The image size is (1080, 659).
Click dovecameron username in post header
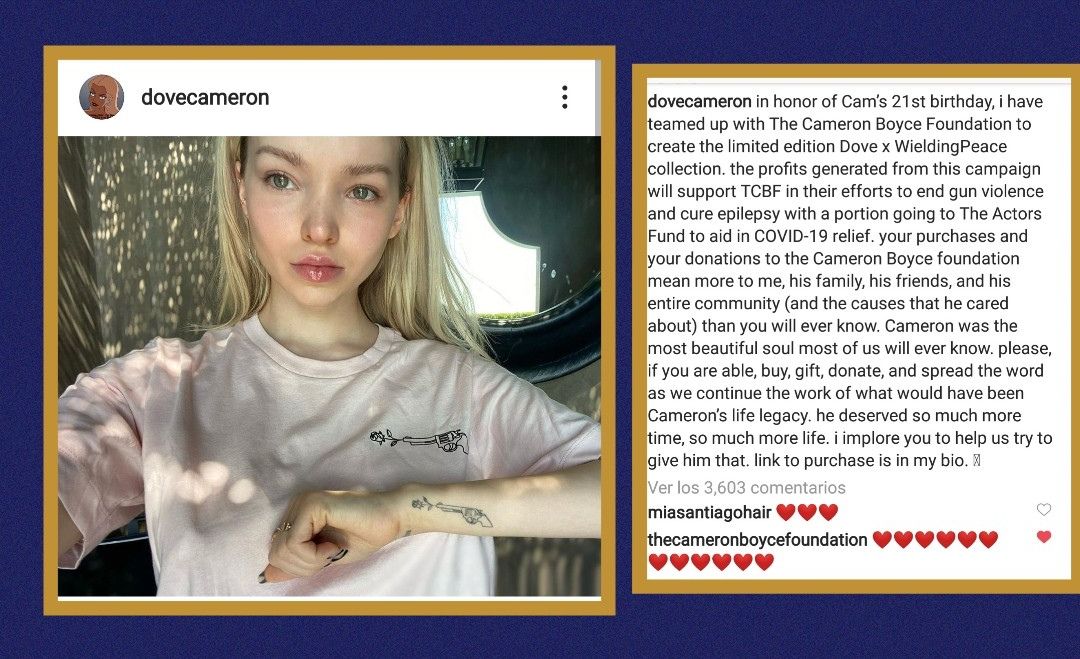[x=205, y=97]
